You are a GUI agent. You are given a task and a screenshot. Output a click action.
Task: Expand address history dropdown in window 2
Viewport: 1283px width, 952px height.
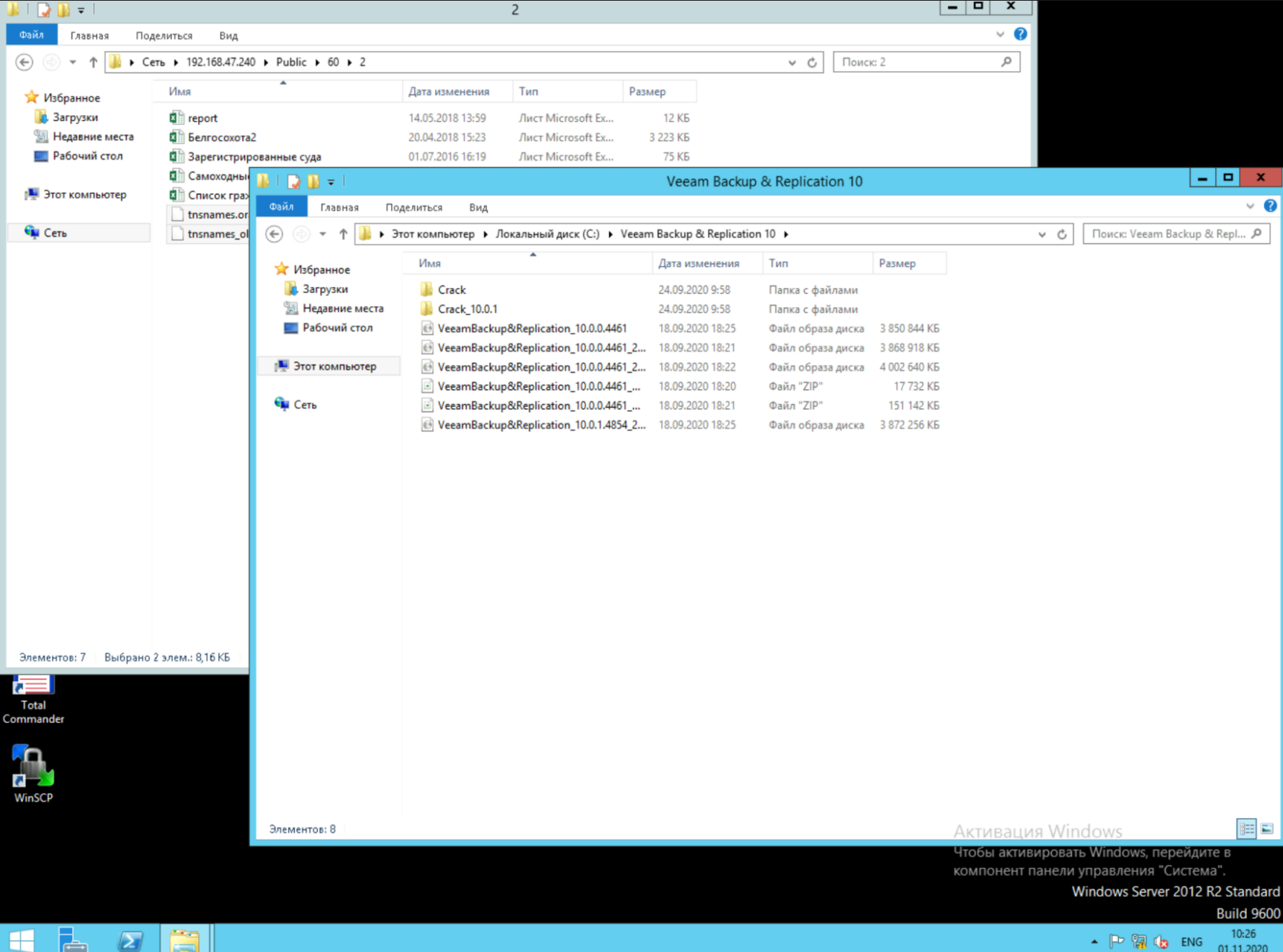coord(792,62)
